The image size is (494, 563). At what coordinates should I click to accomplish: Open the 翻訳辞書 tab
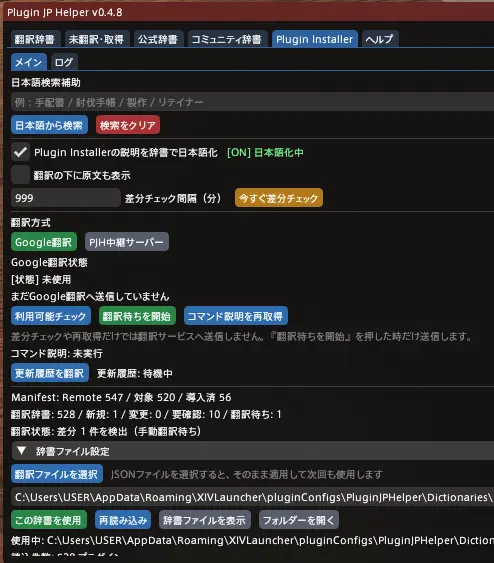35,39
